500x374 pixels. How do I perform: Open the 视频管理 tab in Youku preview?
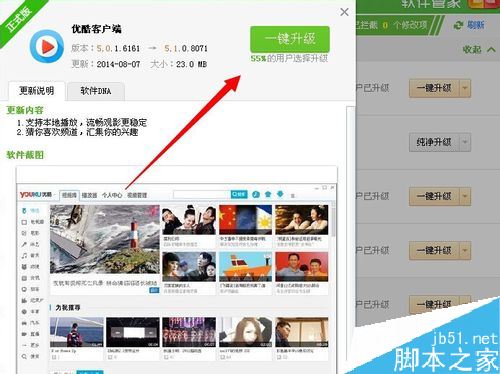coord(137,195)
